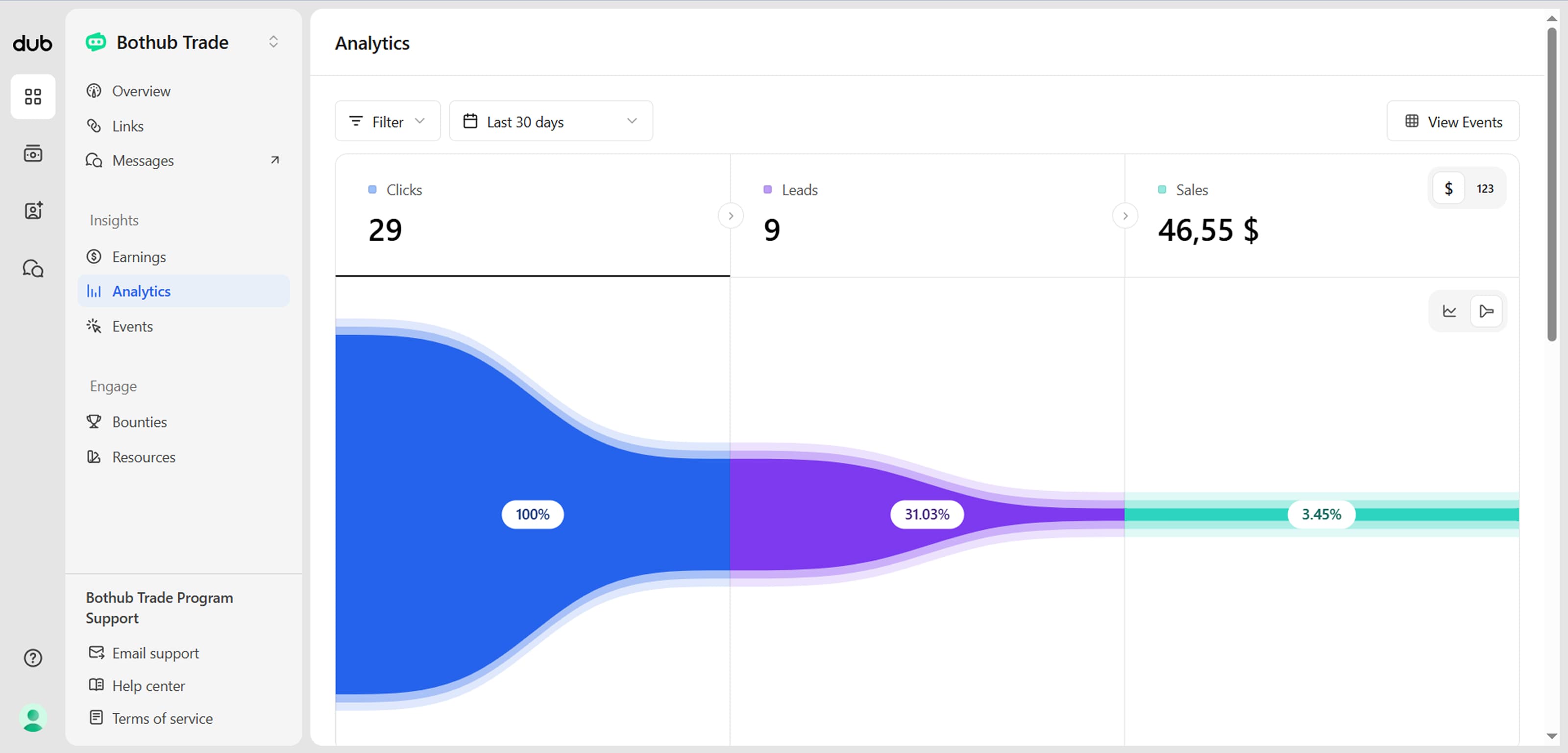The height and width of the screenshot is (753, 1568).
Task: Open the Filter dropdown
Action: [387, 122]
